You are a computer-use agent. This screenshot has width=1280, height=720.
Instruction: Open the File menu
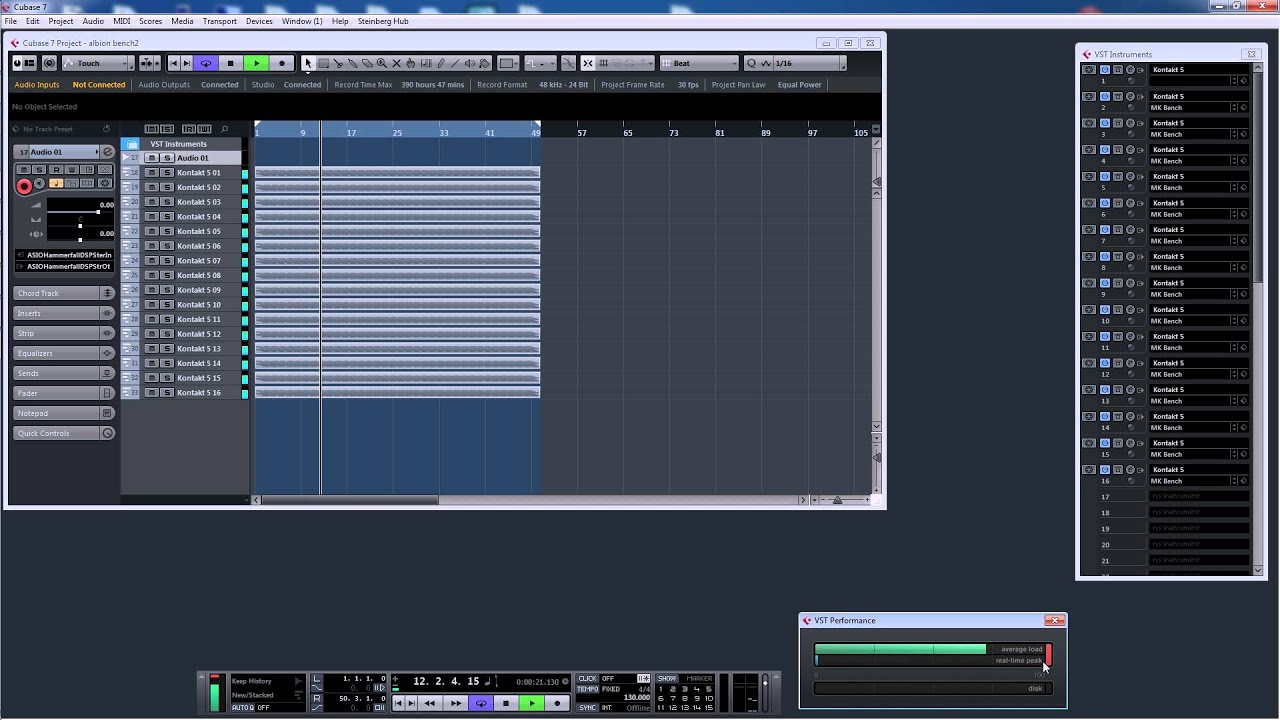click(x=10, y=21)
